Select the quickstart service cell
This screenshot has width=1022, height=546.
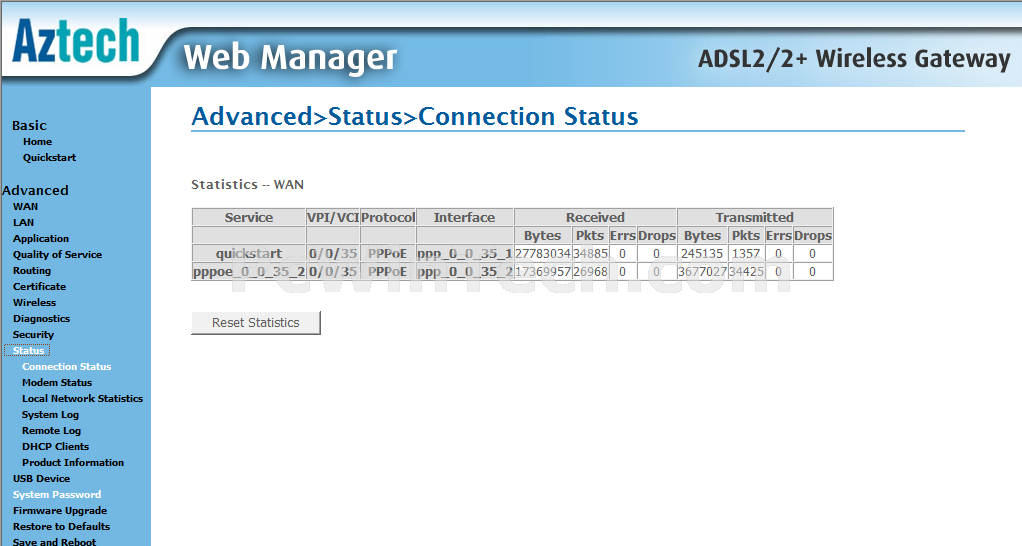click(x=249, y=253)
